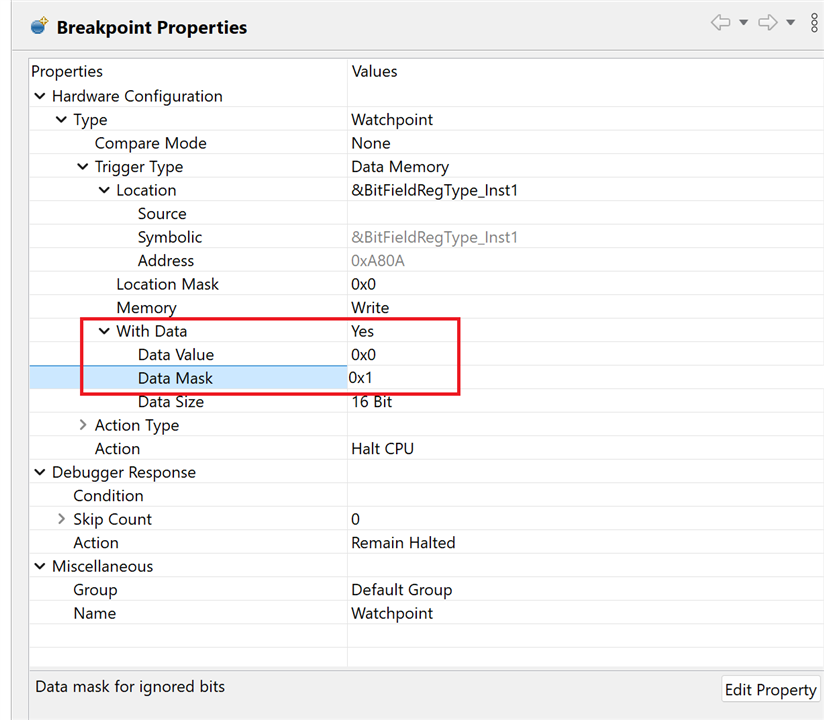Collapse the Hardware Configuration section
This screenshot has height=720, width=824.
tap(40, 96)
